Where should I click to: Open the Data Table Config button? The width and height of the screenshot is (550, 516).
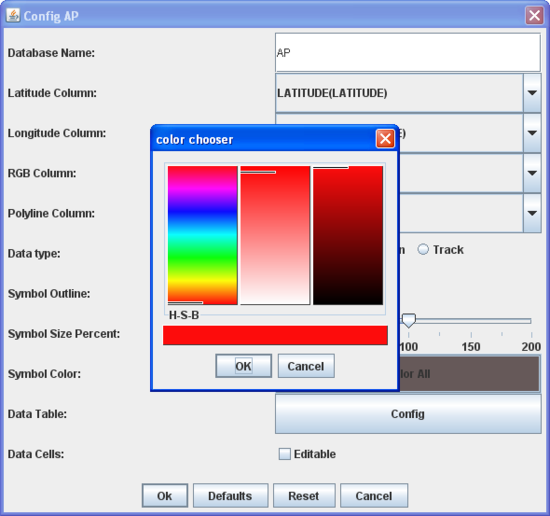408,414
